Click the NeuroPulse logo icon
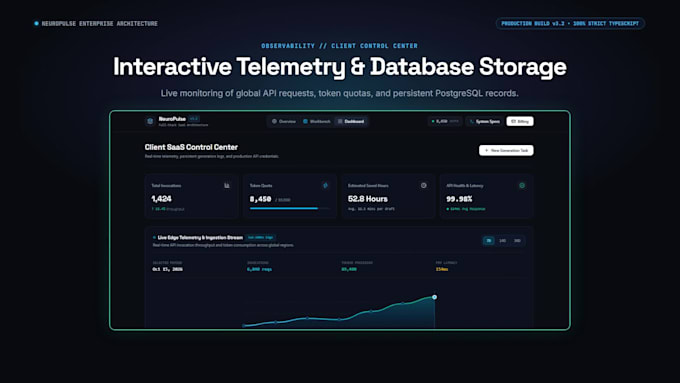Viewport: 680px width, 383px height. point(150,121)
